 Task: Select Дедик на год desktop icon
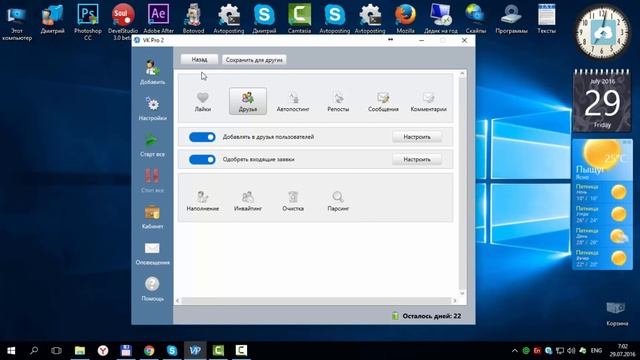tap(440, 20)
